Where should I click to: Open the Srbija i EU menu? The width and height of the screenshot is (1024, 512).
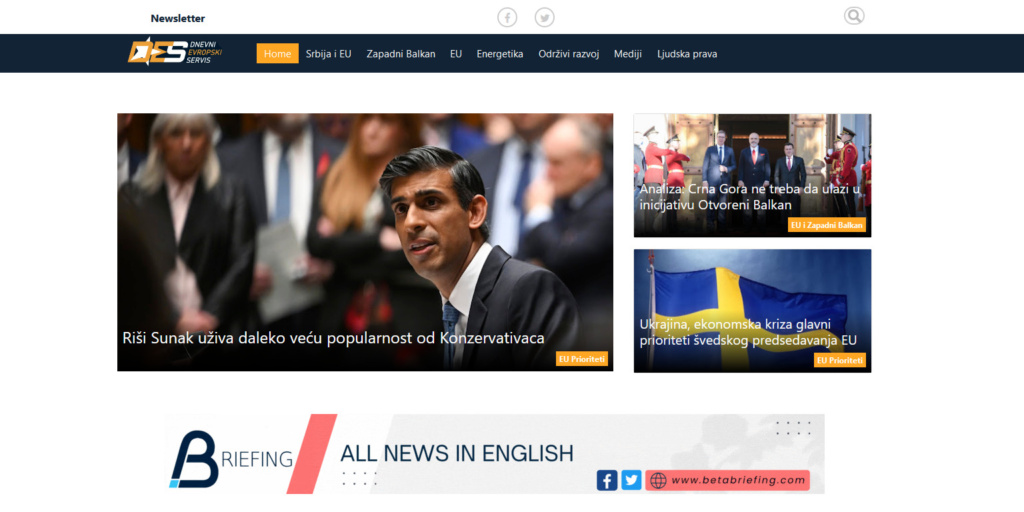pyautogui.click(x=329, y=54)
